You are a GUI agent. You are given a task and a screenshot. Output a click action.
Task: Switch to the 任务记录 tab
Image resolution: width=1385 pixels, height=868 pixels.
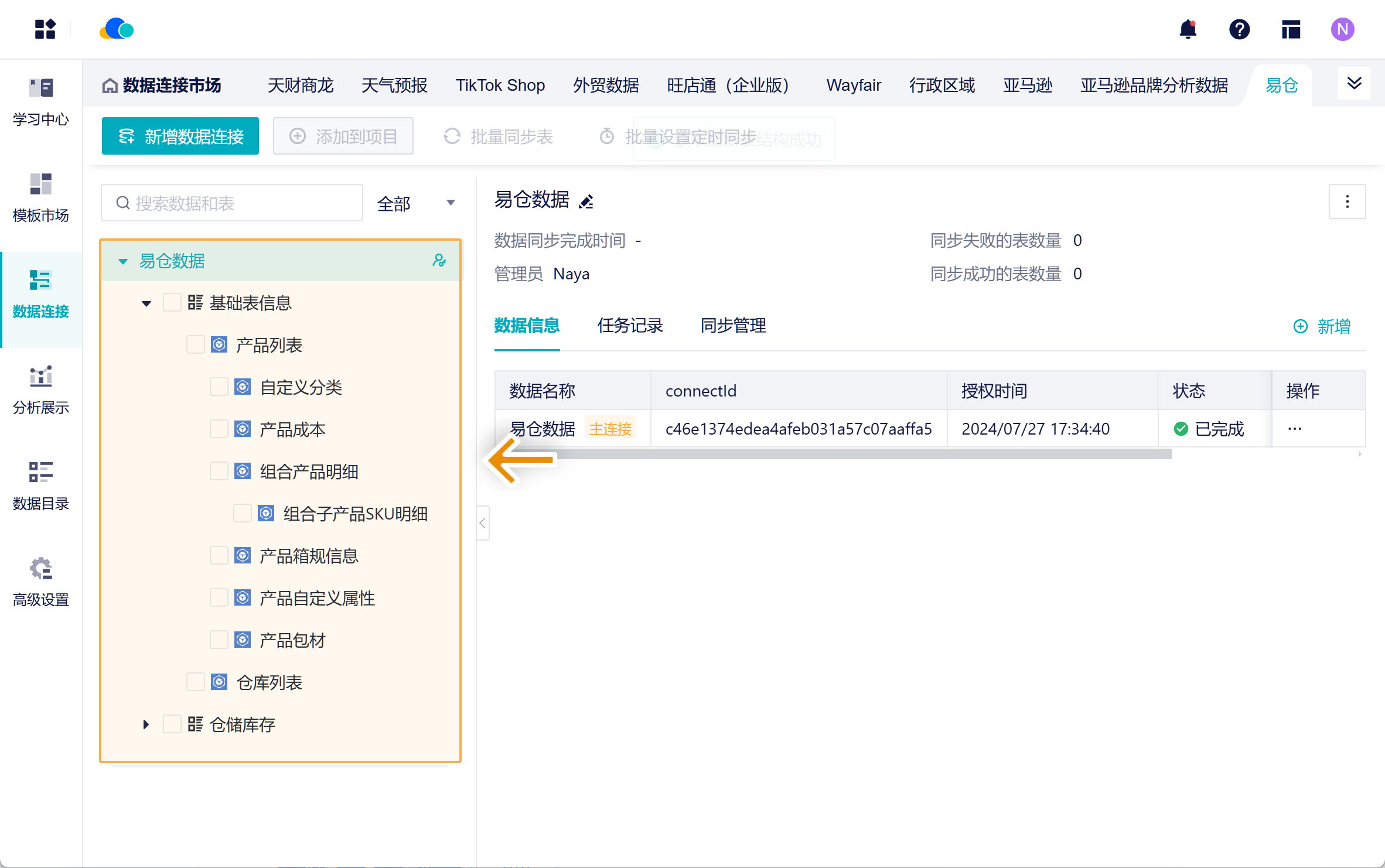point(630,326)
